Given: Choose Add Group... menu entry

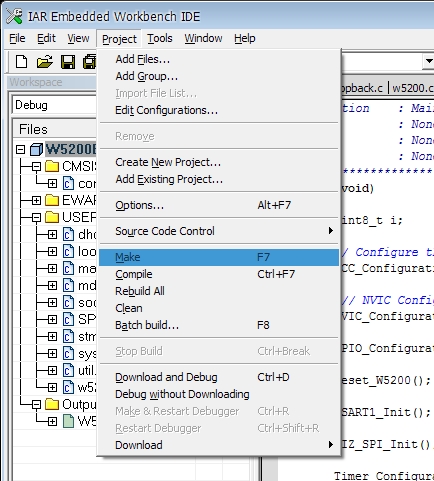Looking at the screenshot, I should click(x=219, y=76).
